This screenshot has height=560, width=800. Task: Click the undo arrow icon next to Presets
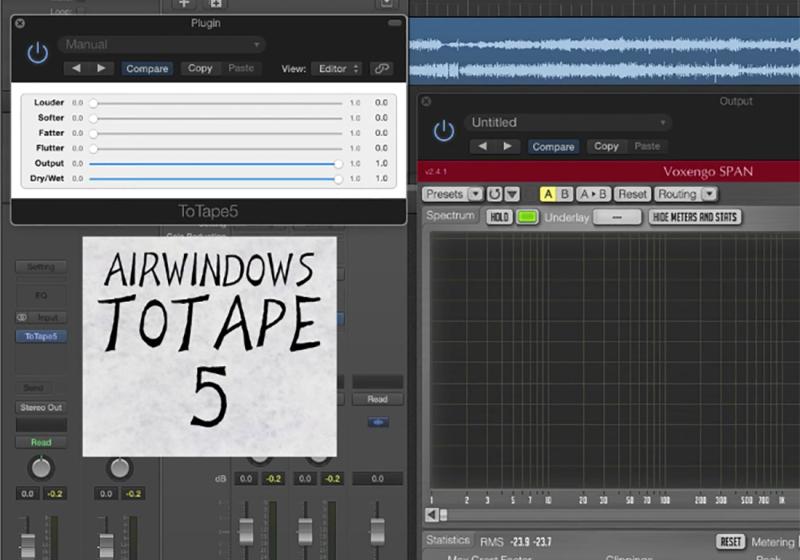click(x=494, y=194)
